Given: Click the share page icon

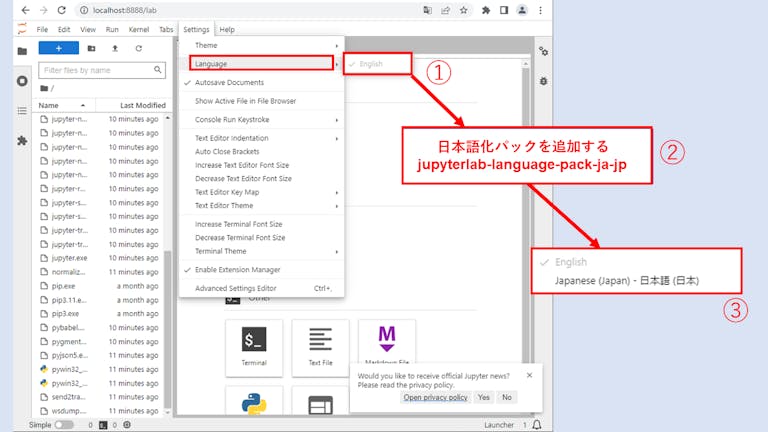Looking at the screenshot, I should [445, 10].
